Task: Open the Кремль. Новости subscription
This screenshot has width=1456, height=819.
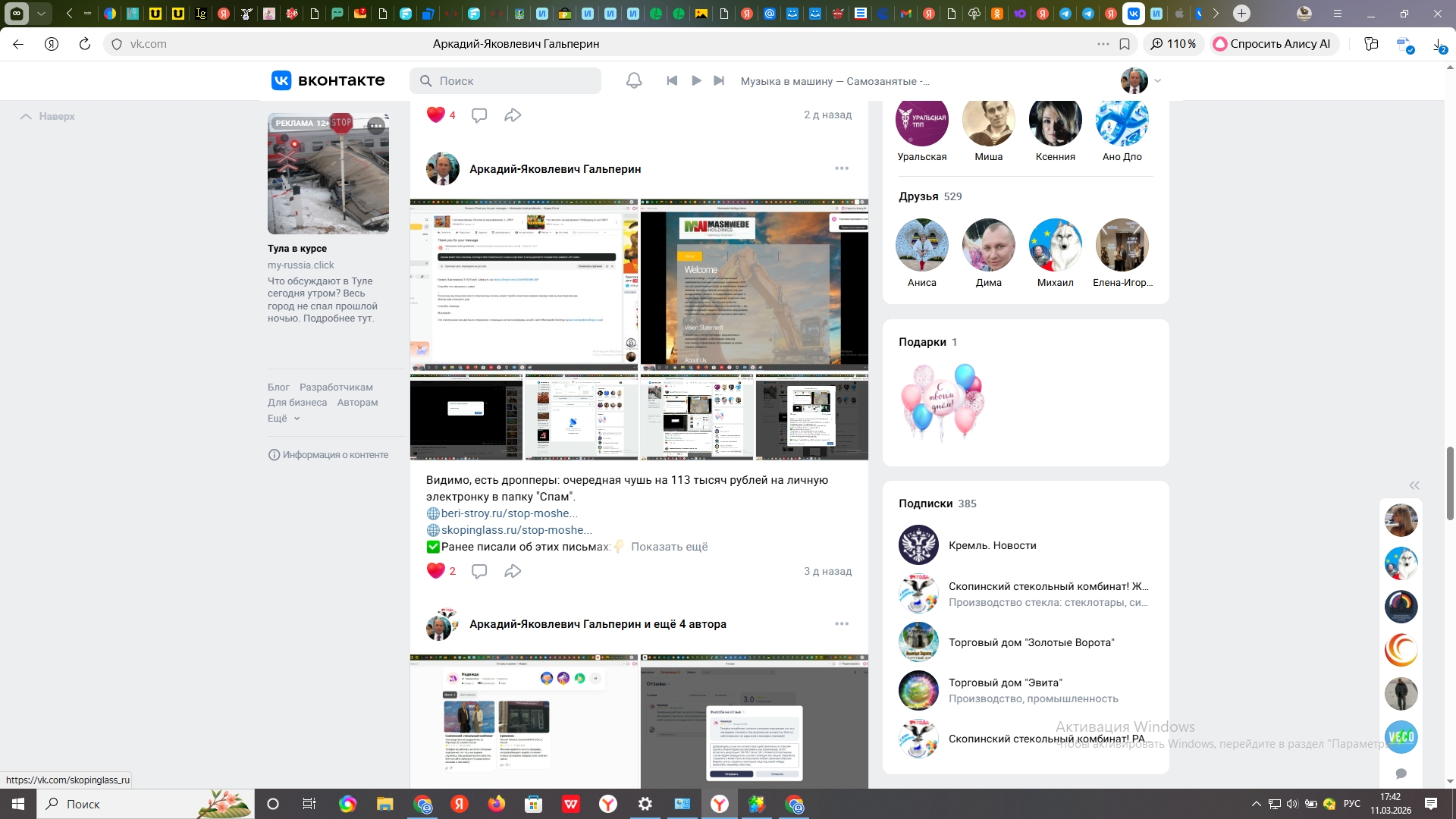Action: (992, 545)
